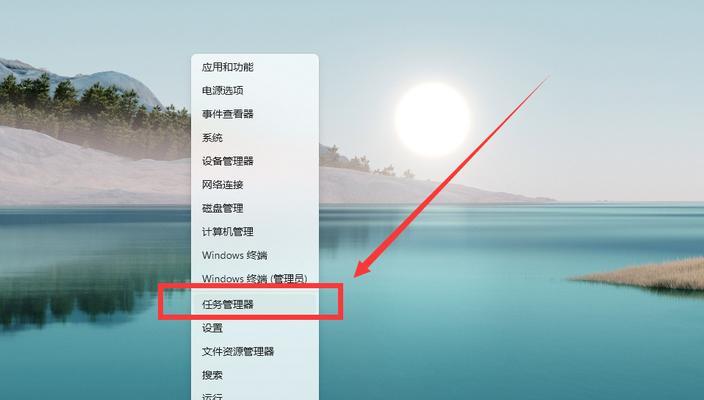The image size is (704, 400).
Task: Open 应用和功能 from the context menu
Action: tap(255, 67)
